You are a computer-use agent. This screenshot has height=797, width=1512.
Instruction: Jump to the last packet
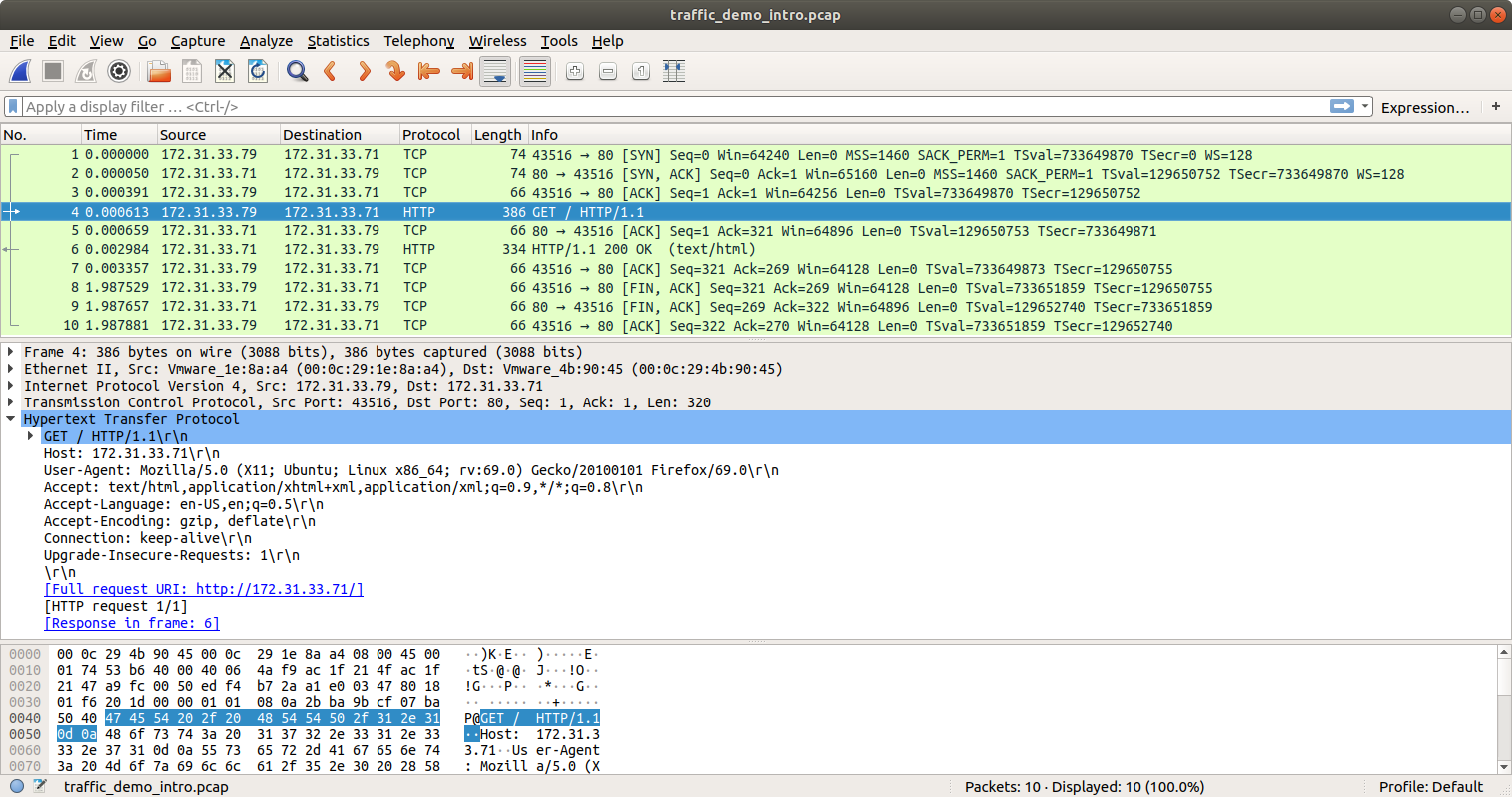click(462, 71)
